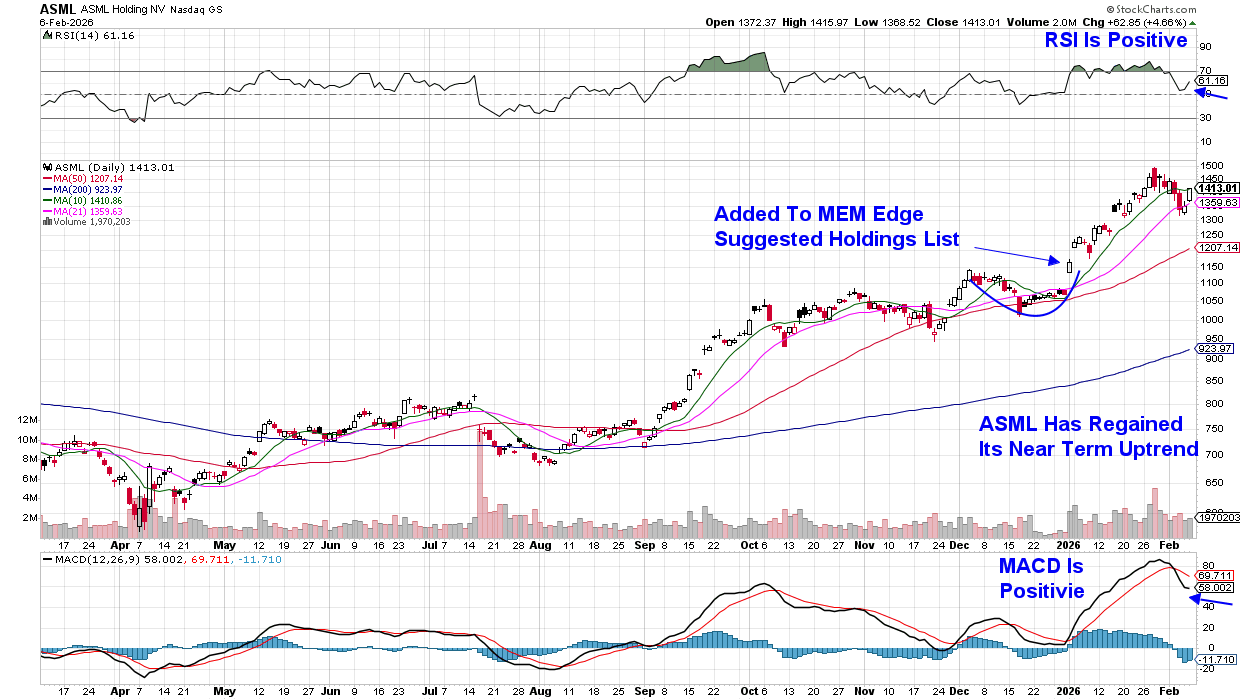Click the Sep label on price panel time axis
This screenshot has height=700, width=1240.
point(647,546)
